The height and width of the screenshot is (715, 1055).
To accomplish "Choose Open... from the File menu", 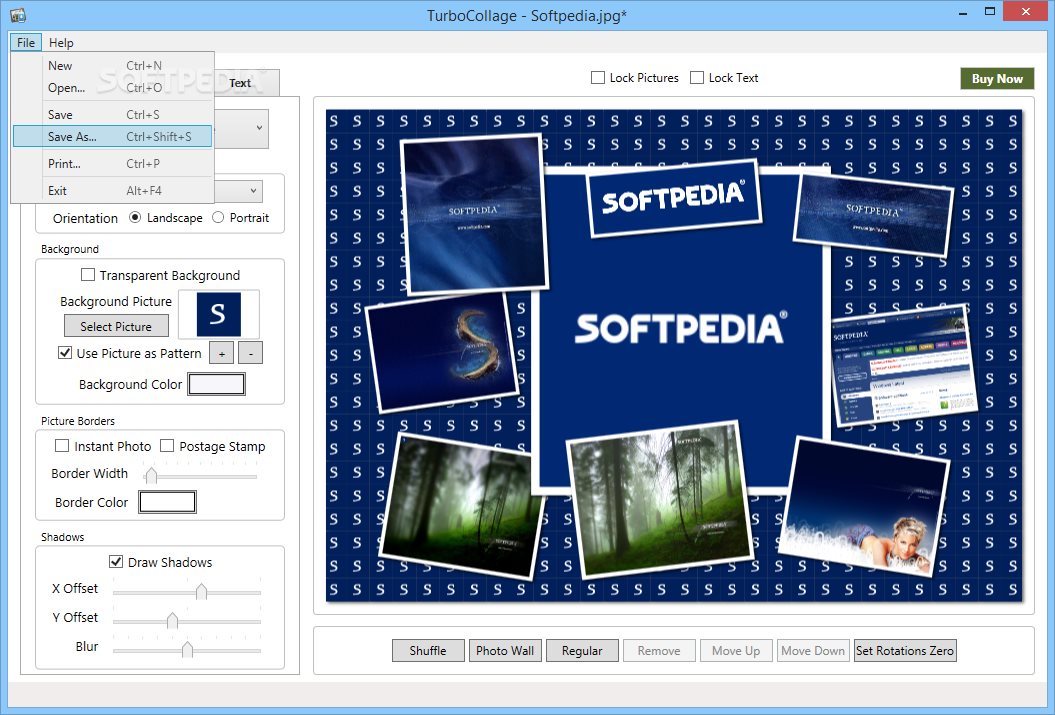I will (x=112, y=87).
